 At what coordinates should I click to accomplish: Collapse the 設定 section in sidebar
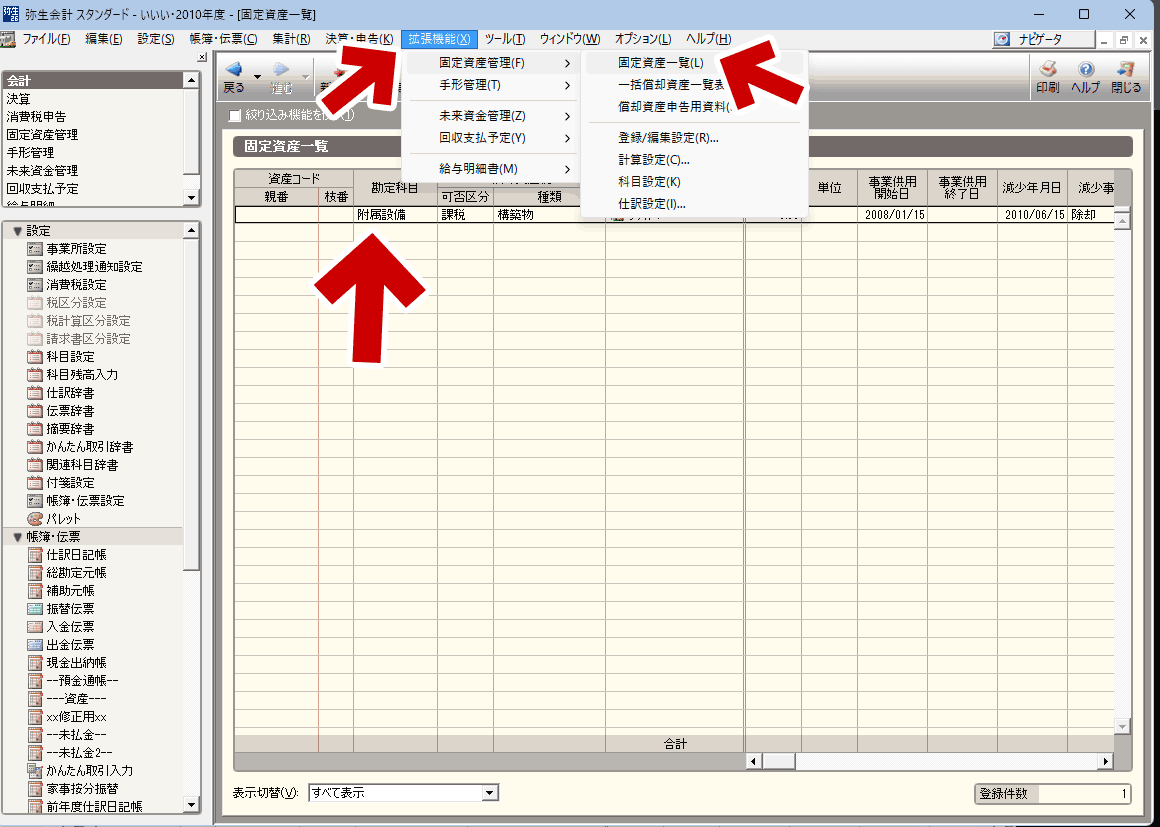pos(17,231)
